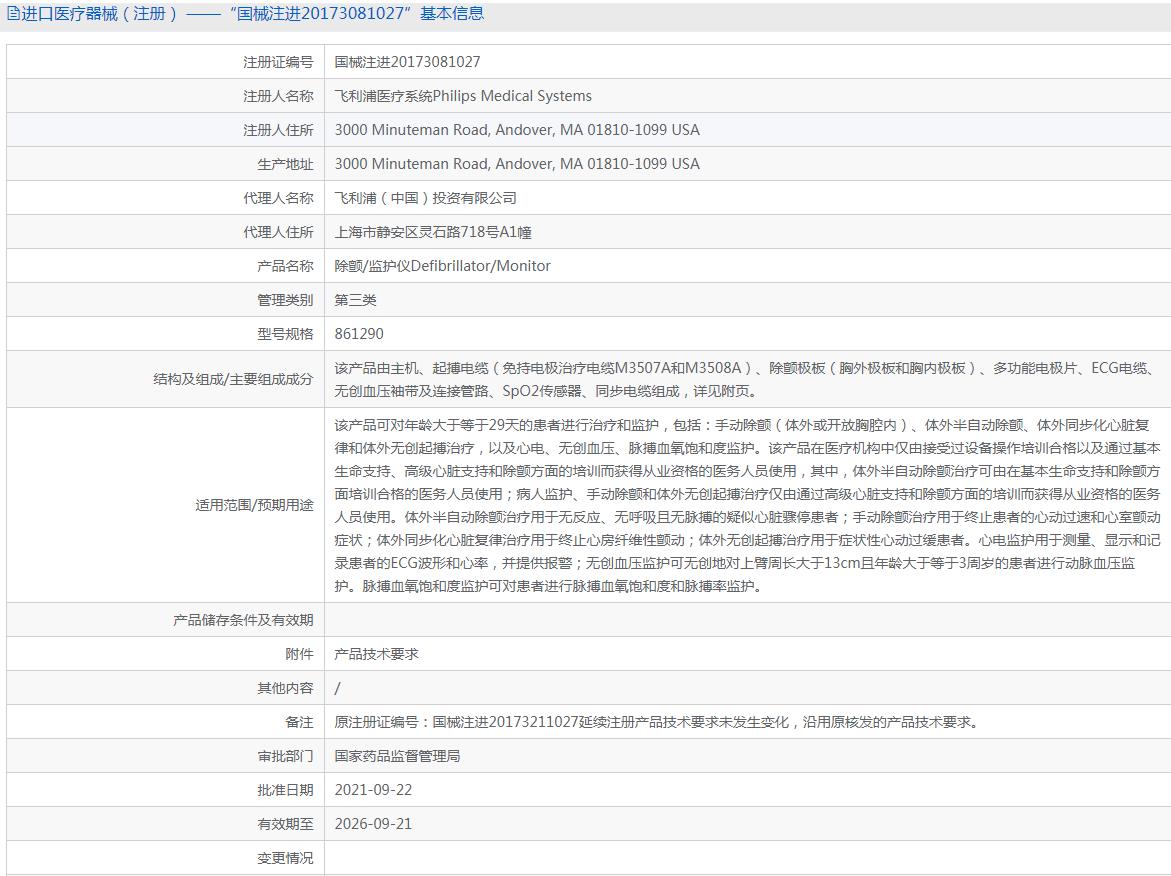
Task: Click the 上海市静安区灵石路718号A1幢 address
Action: 433,232
